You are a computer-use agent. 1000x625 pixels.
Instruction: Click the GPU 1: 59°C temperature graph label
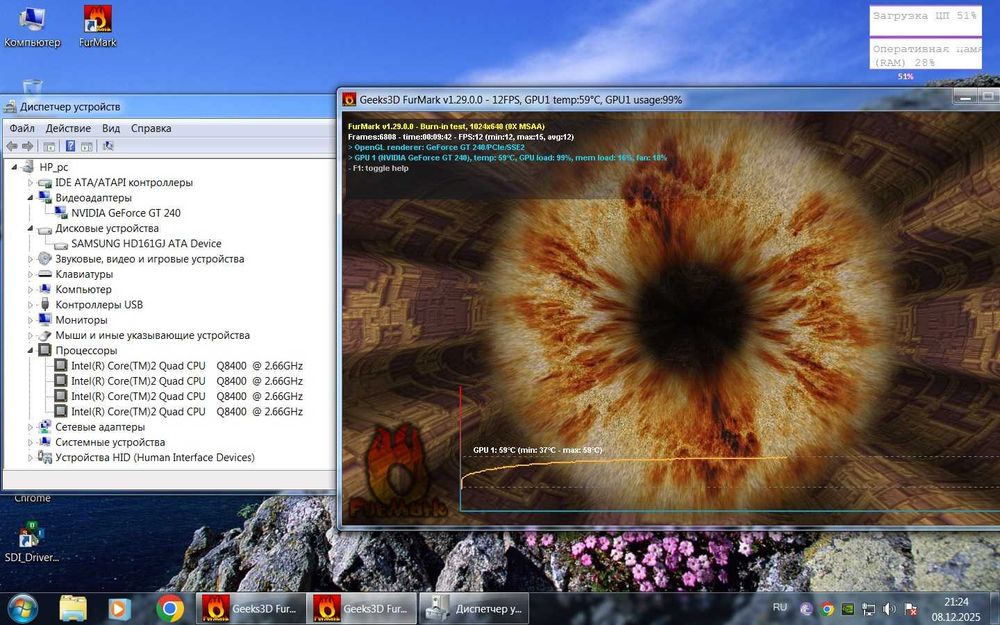tap(537, 450)
